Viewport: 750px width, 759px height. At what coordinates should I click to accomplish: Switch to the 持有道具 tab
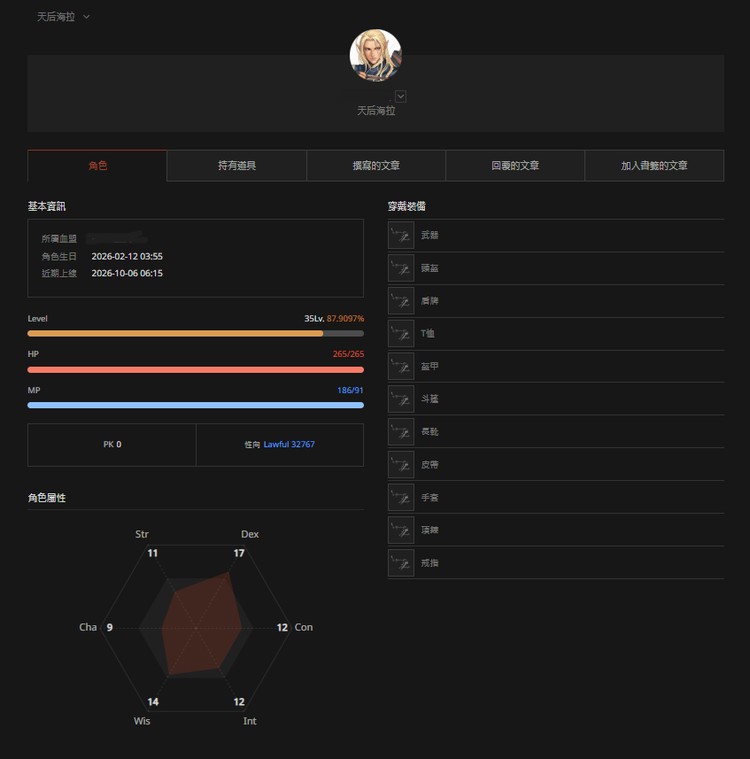pos(237,166)
